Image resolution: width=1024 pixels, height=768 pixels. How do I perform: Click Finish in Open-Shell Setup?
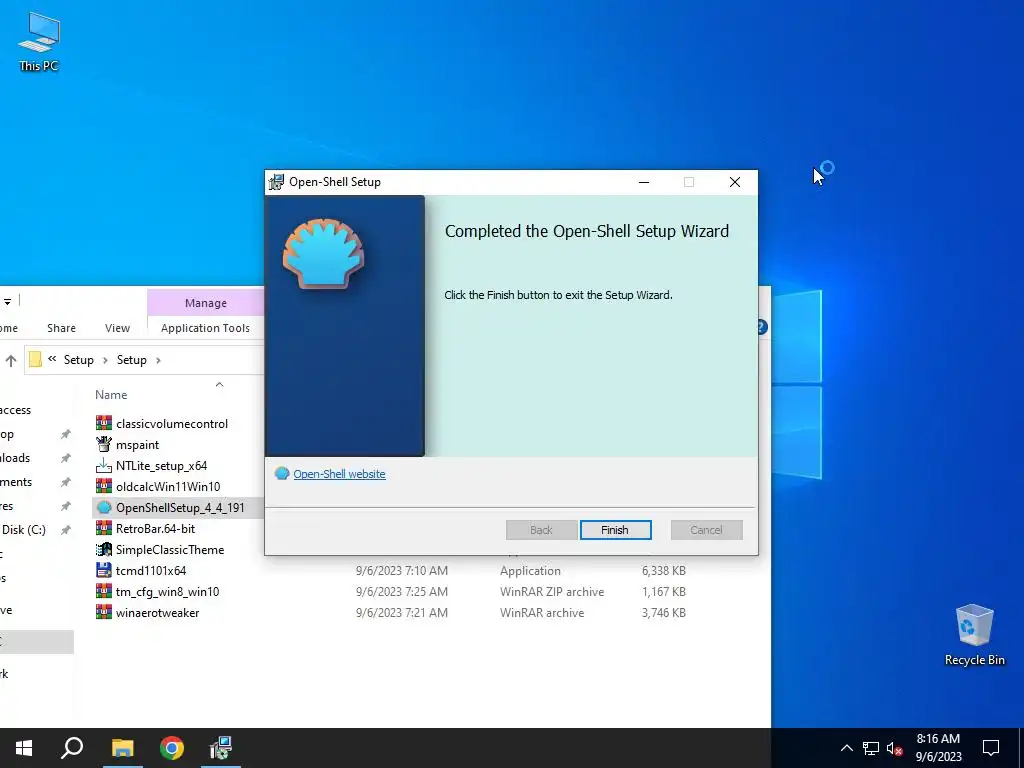[x=615, y=530]
